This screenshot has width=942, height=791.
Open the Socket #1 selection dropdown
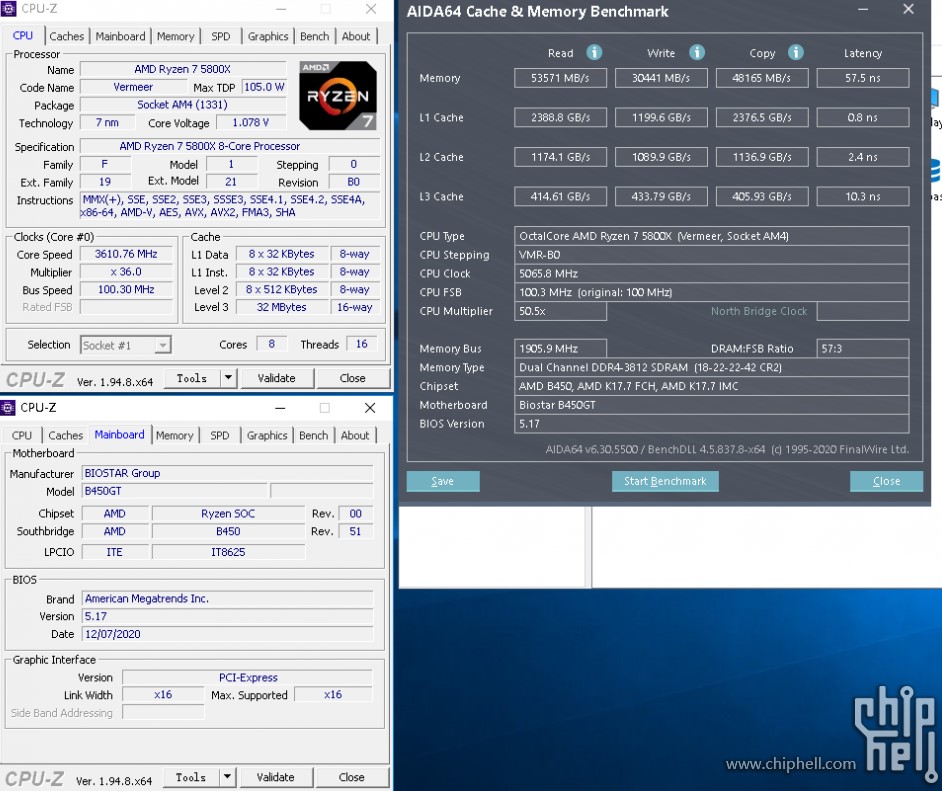click(161, 345)
